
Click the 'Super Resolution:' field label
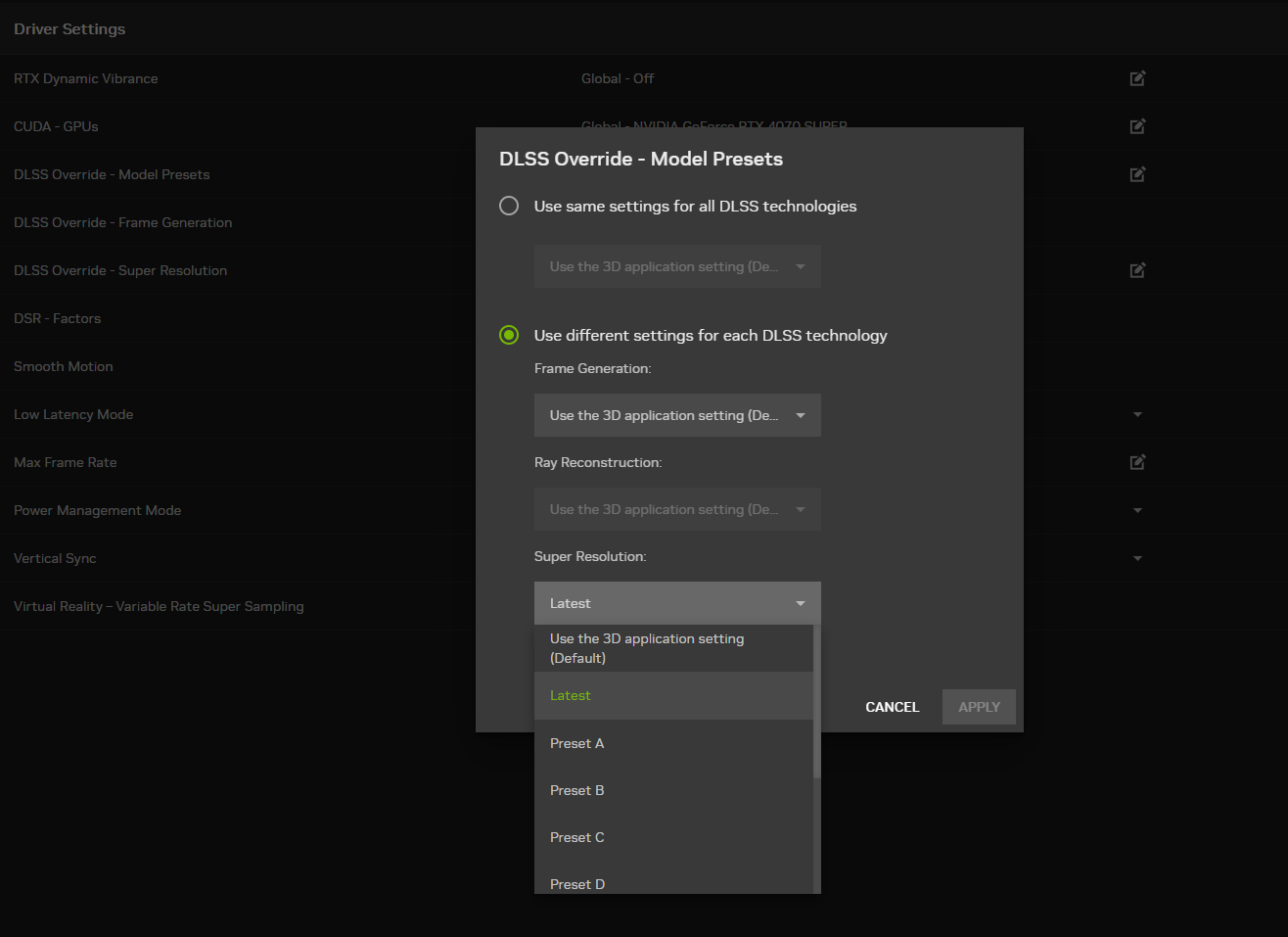(590, 556)
